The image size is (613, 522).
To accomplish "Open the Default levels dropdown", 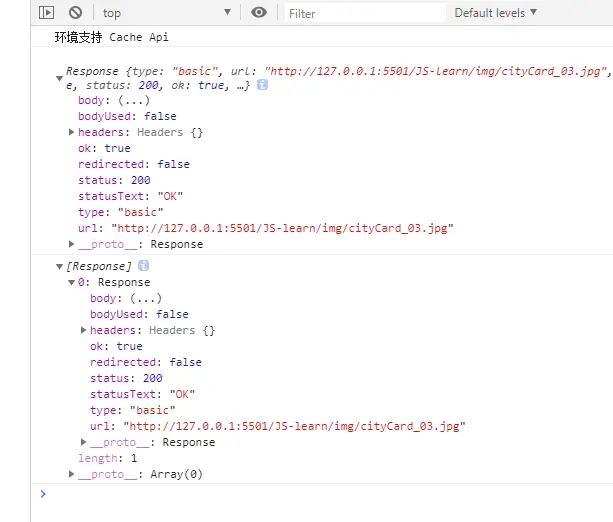I will pyautogui.click(x=495, y=13).
